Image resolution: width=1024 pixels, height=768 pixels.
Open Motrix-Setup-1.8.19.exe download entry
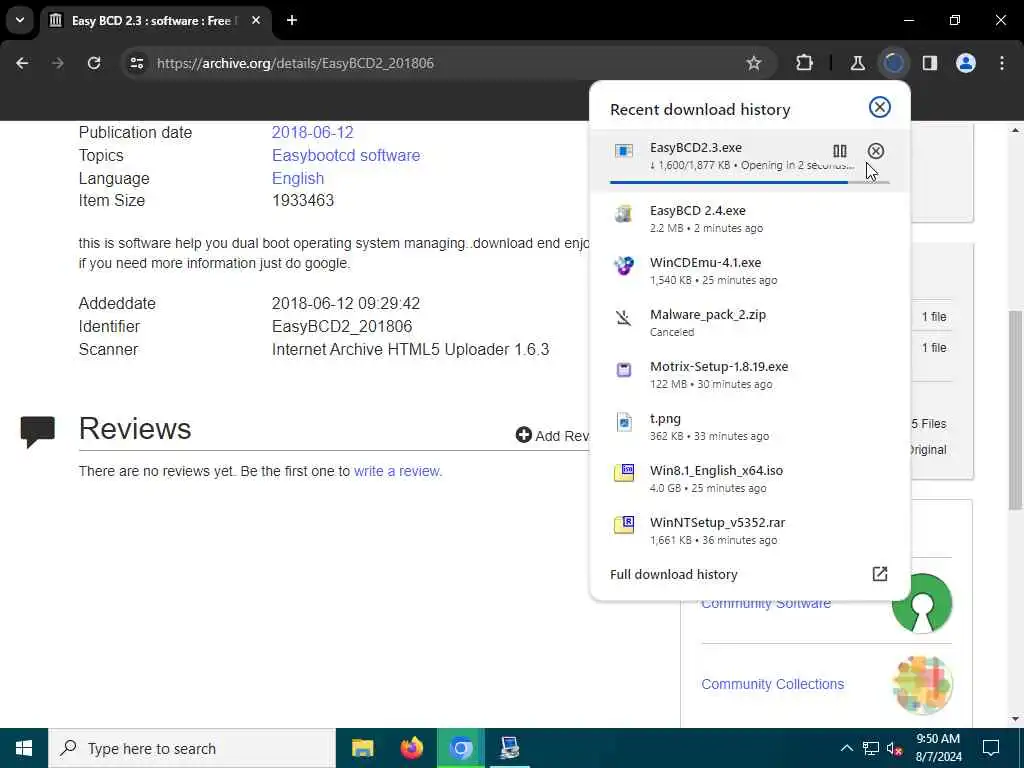[750, 375]
